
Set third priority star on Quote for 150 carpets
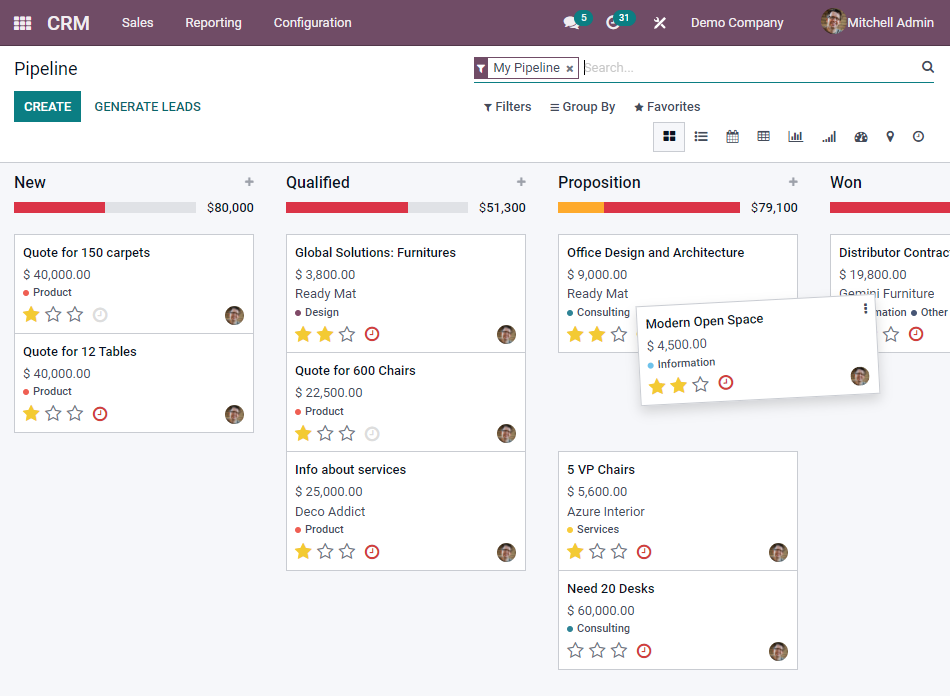(x=75, y=314)
